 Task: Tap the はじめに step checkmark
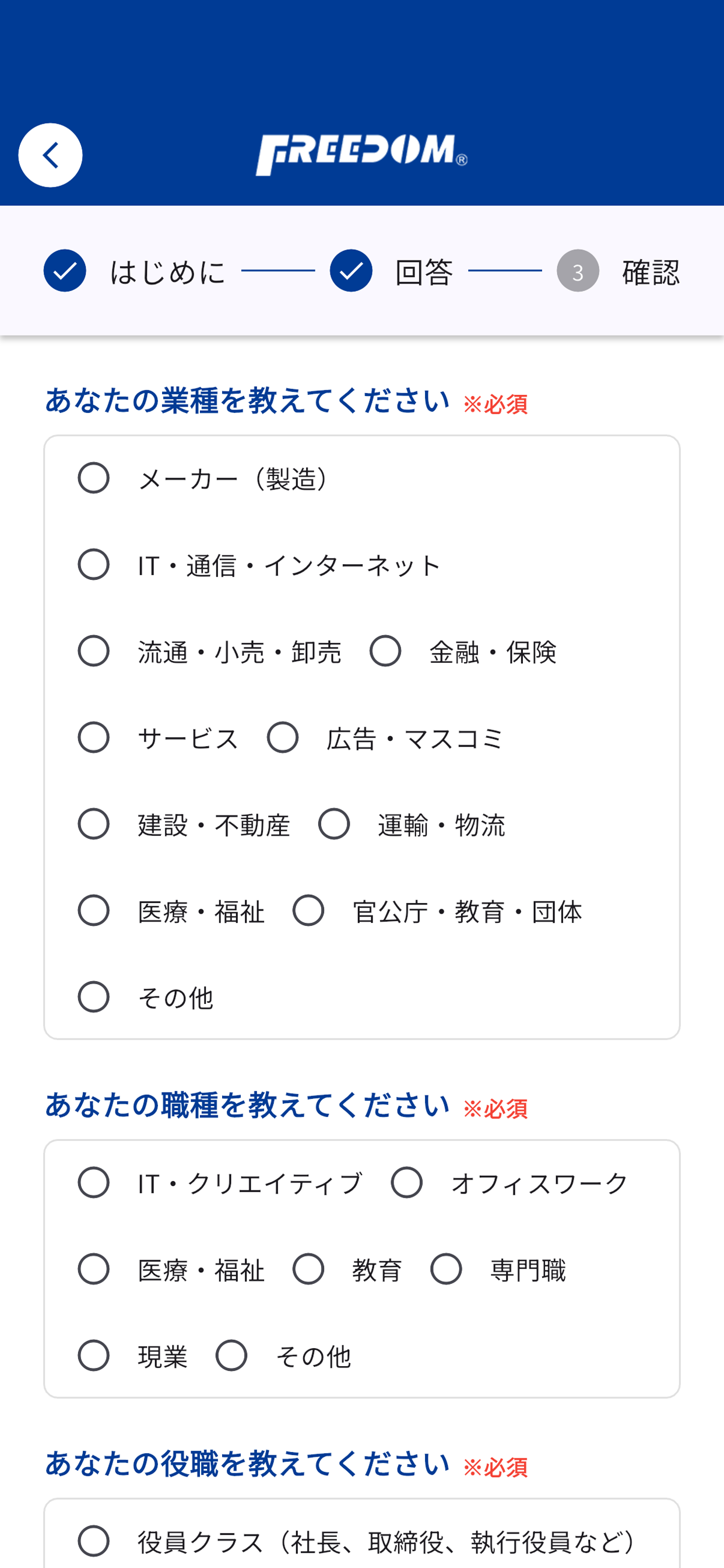coord(65,271)
